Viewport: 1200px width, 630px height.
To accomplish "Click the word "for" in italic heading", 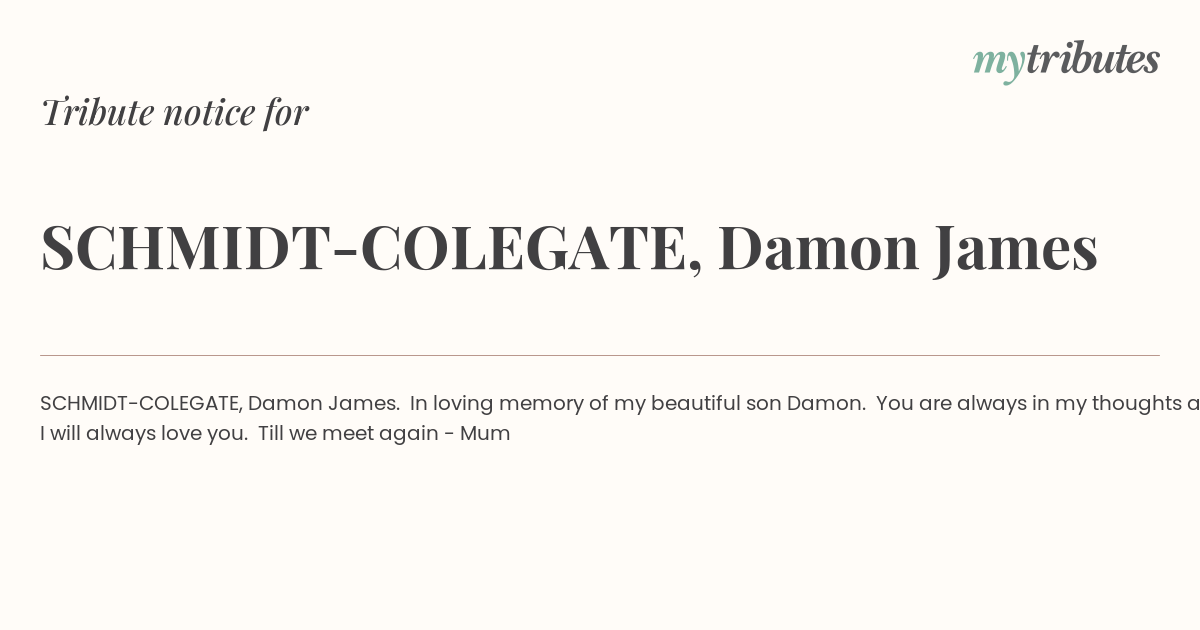I will tap(286, 112).
